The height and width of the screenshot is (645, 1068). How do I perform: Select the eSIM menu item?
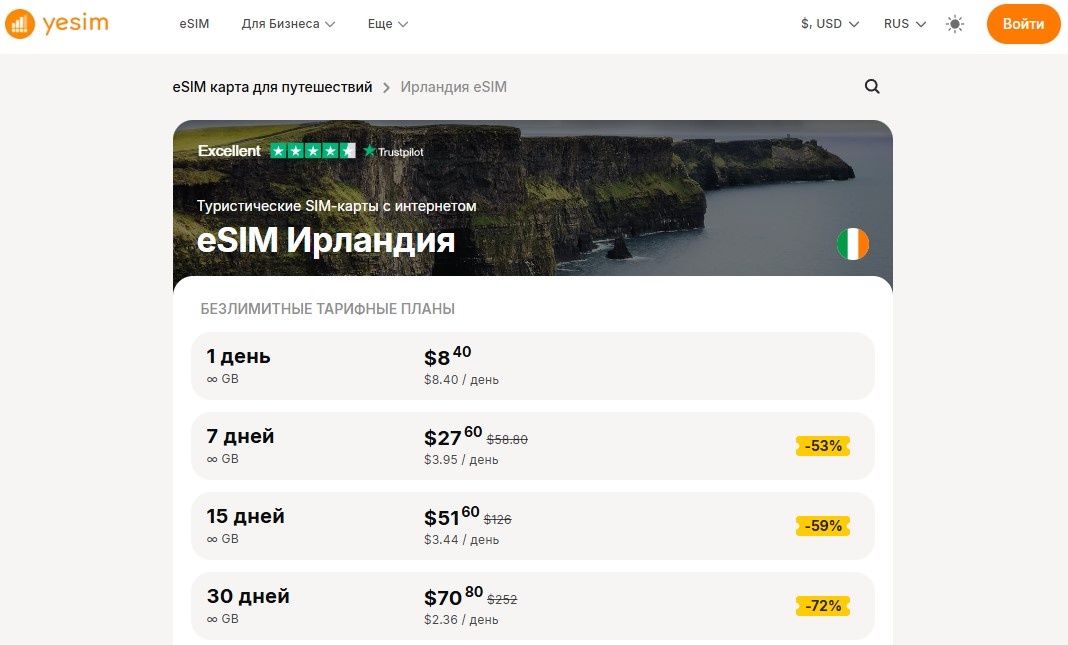coord(194,23)
